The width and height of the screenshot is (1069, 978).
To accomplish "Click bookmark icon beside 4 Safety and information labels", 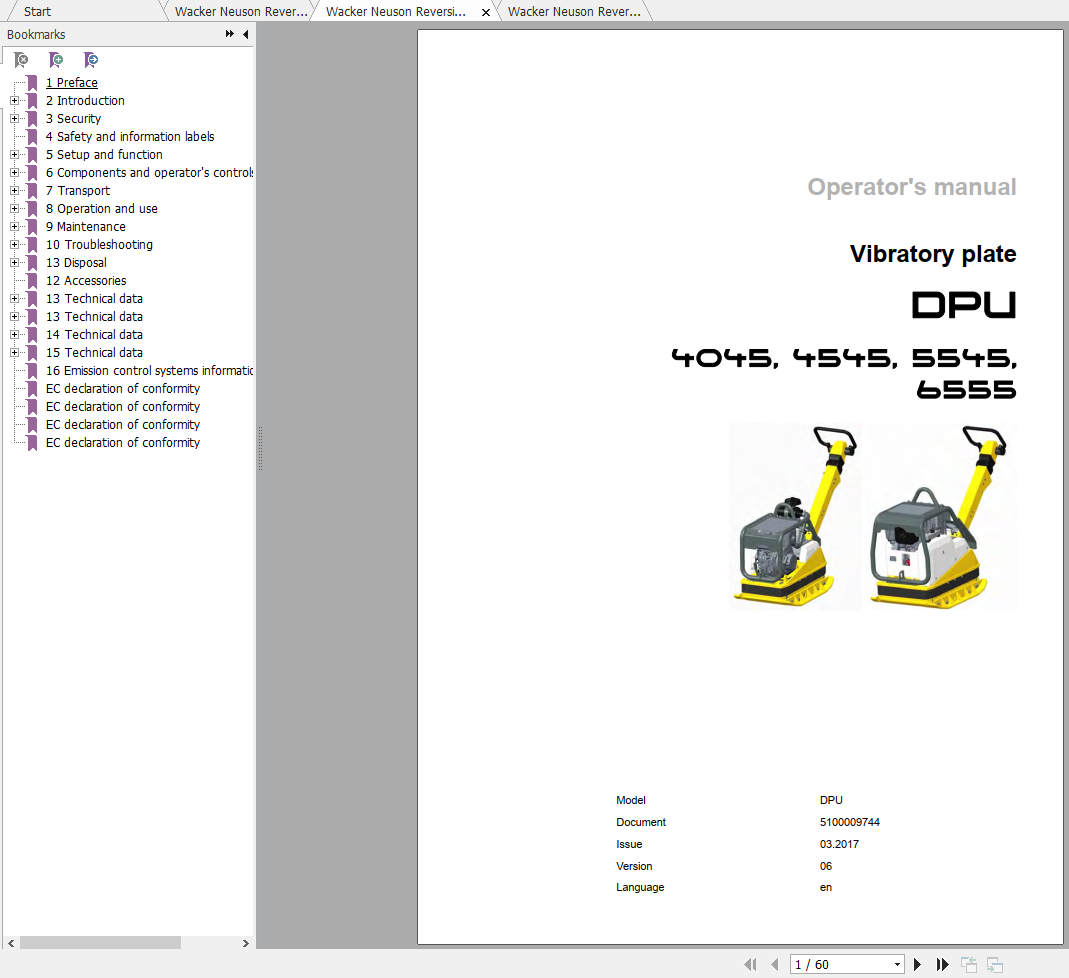I will tap(32, 137).
